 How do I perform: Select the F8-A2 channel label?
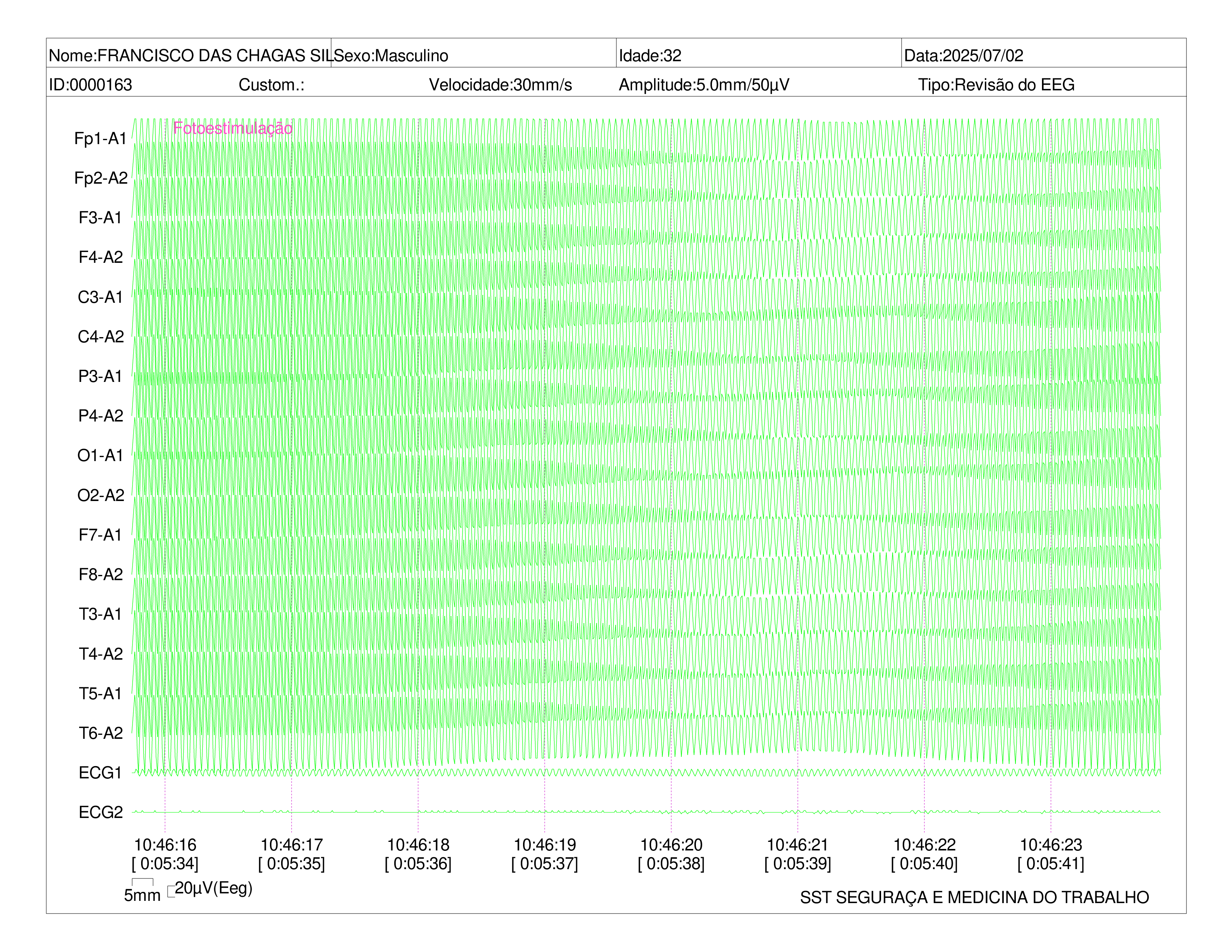click(100, 574)
